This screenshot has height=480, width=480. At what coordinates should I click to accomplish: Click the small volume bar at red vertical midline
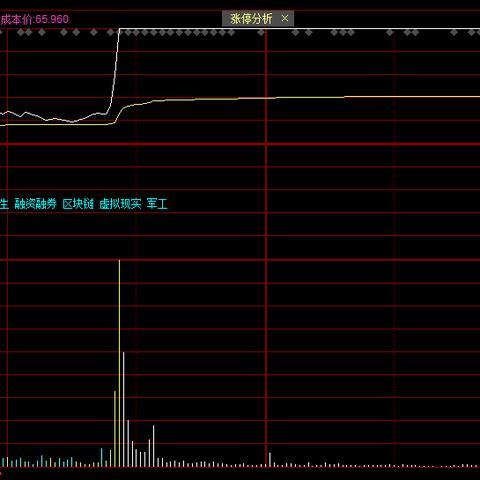point(270,460)
